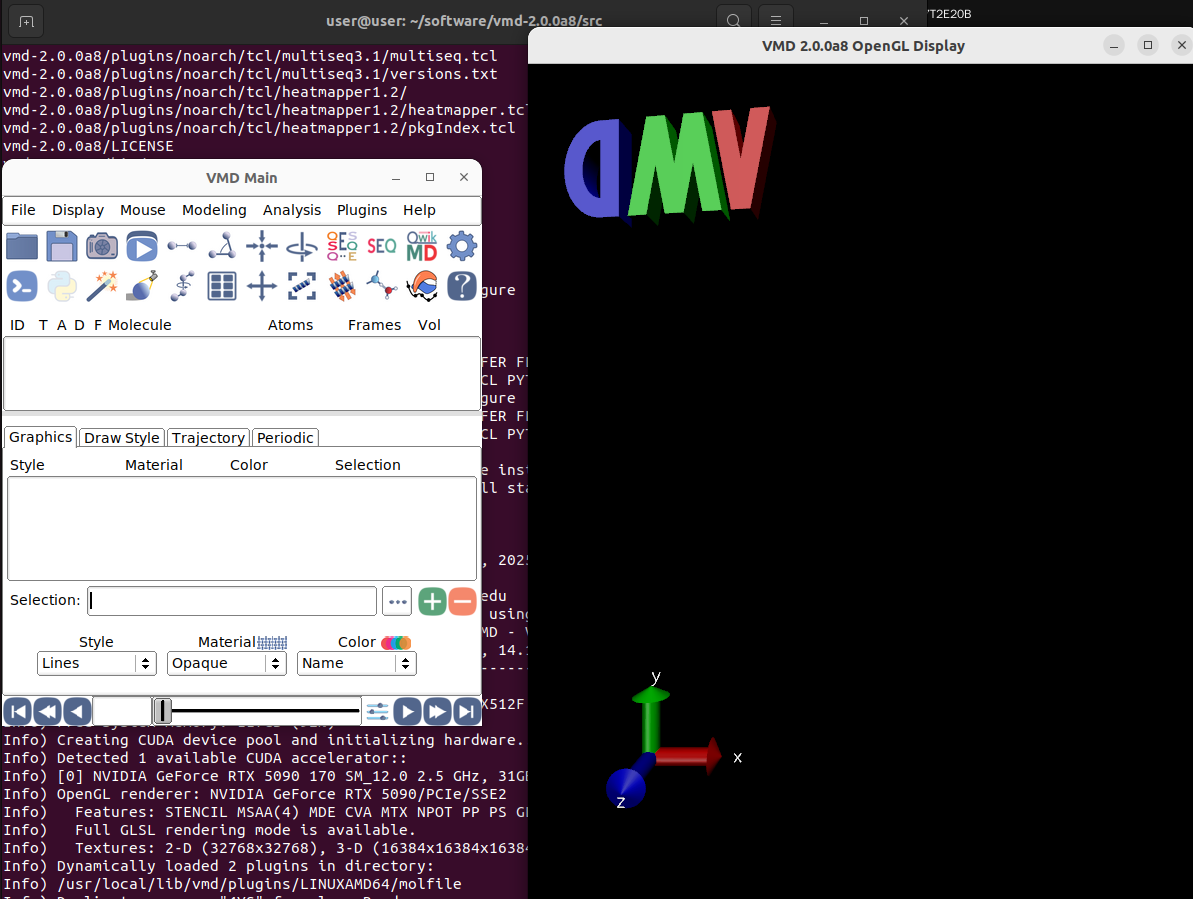Open help via the question mark icon
The height and width of the screenshot is (899, 1193).
point(462,287)
